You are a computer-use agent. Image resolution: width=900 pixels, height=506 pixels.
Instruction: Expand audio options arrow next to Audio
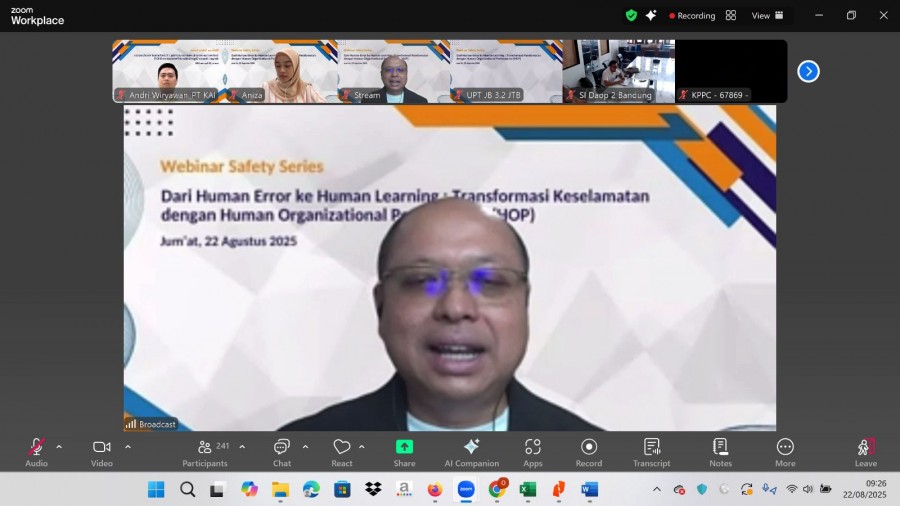coord(59,447)
